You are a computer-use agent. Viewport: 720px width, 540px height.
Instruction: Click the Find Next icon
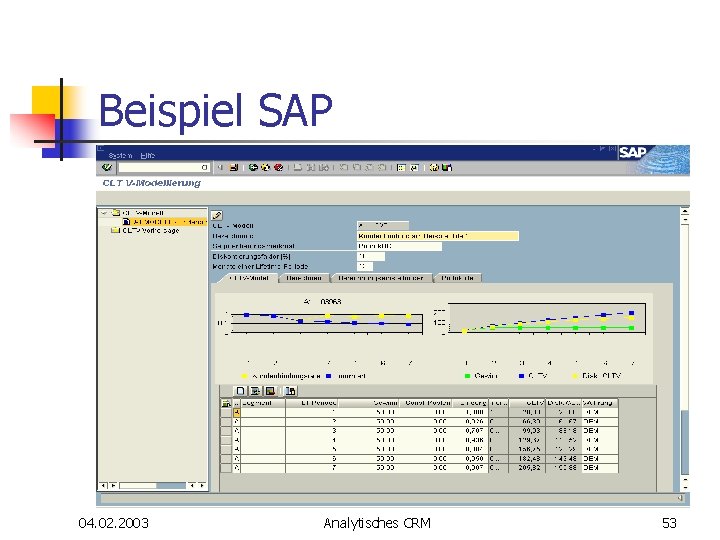[323, 168]
